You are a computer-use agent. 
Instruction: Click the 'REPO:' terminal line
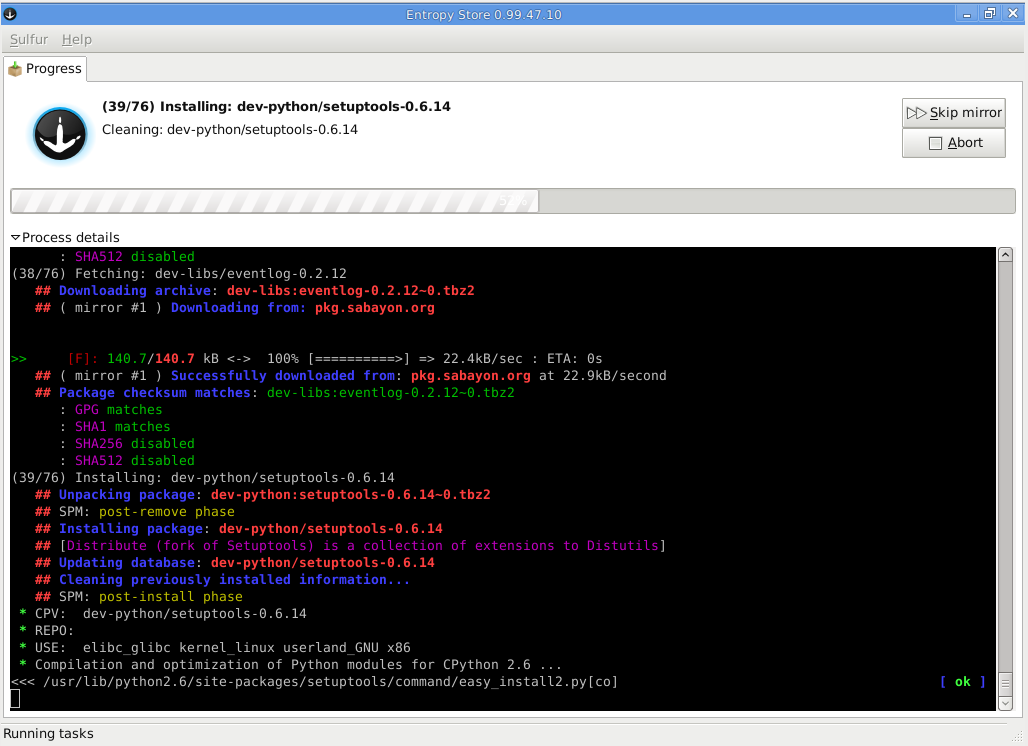pyautogui.click(x=46, y=631)
